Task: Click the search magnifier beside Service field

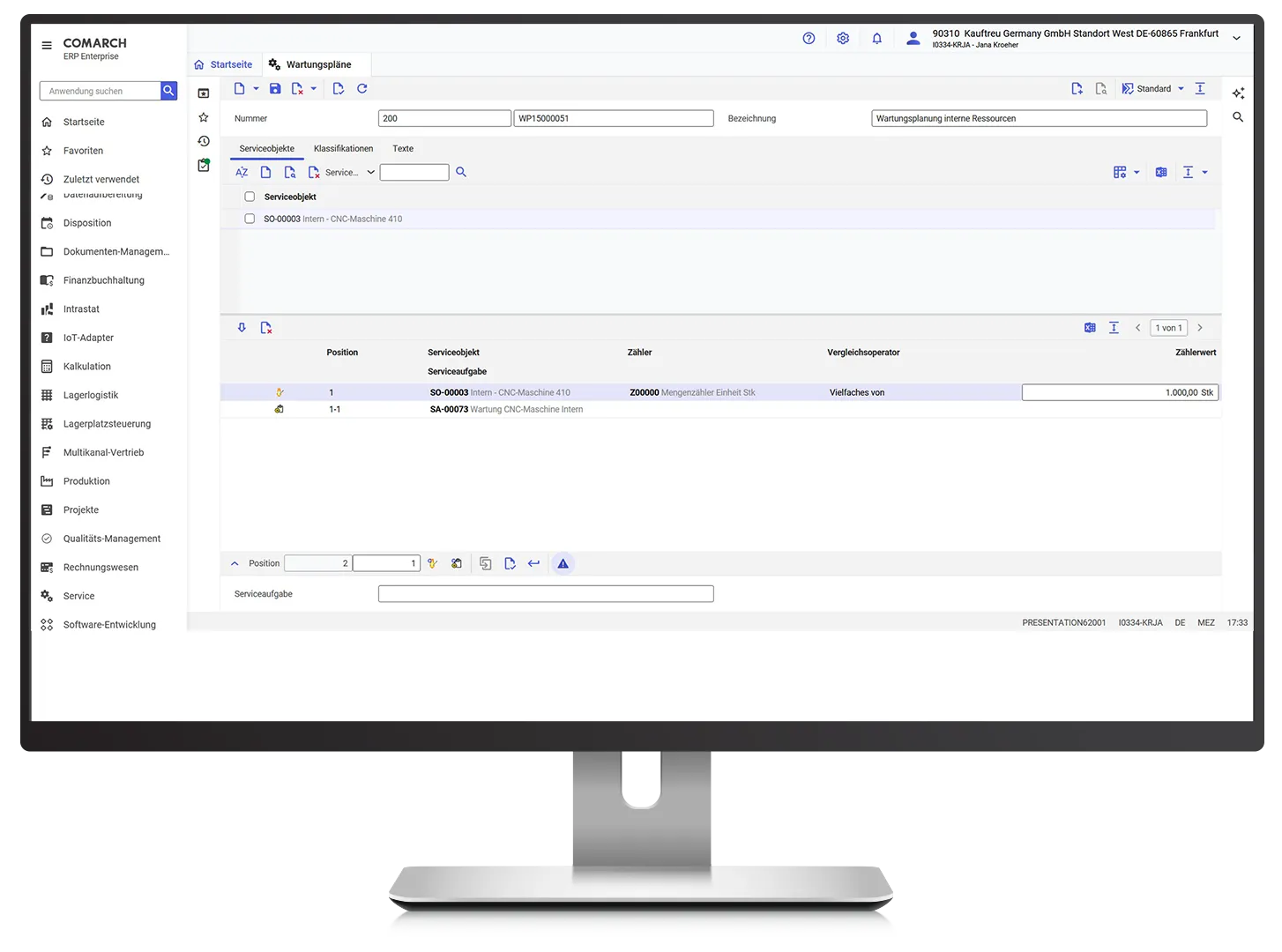Action: tap(461, 173)
